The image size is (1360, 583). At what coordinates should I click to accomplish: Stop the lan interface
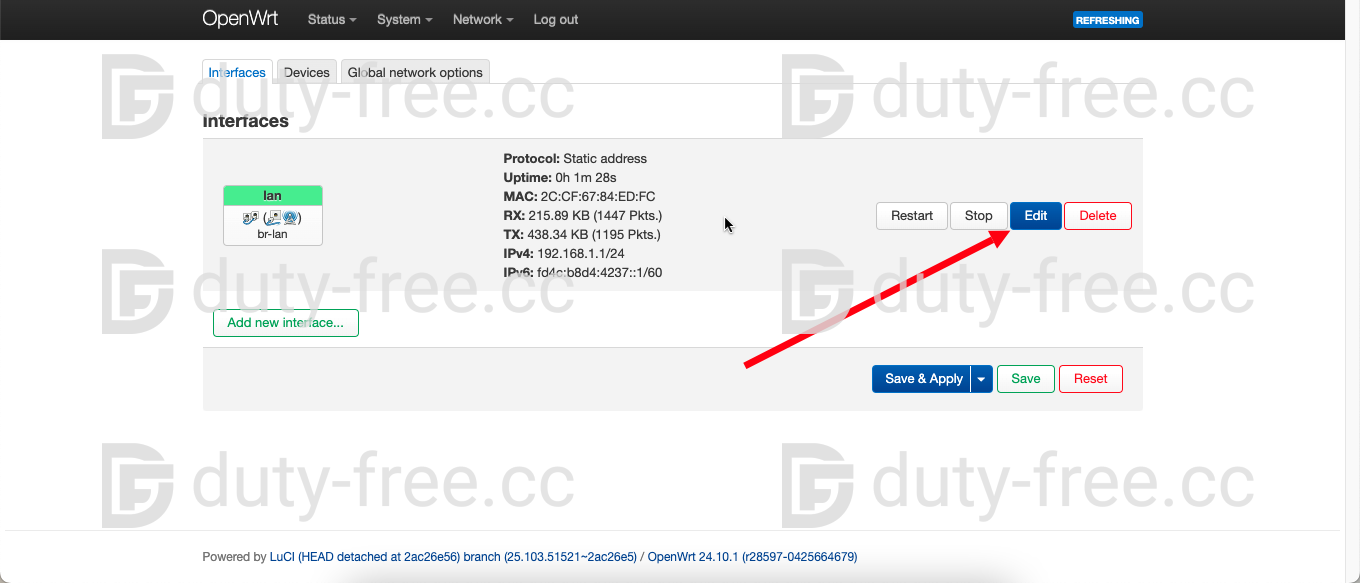click(978, 216)
